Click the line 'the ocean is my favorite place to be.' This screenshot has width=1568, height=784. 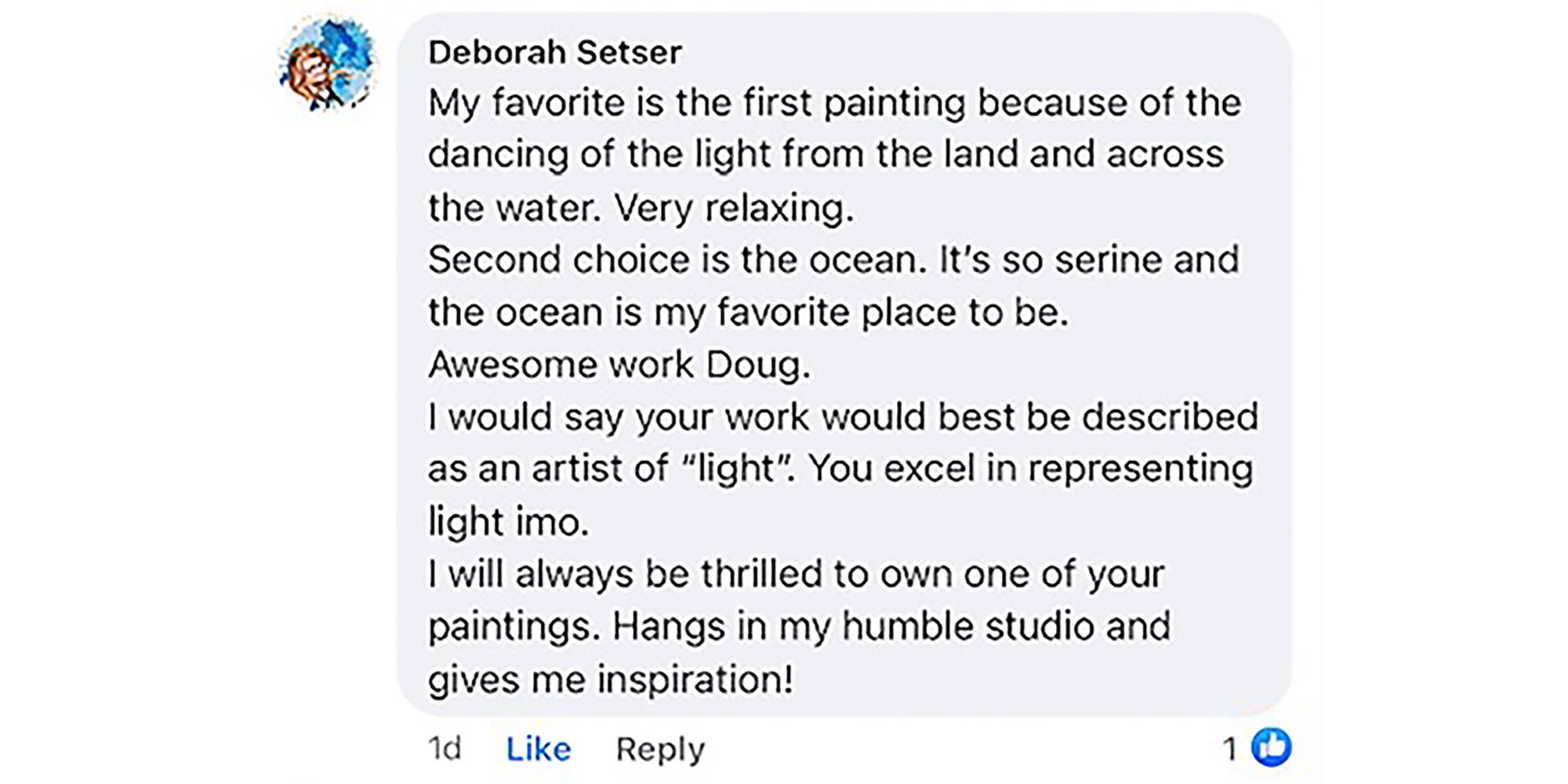point(748,313)
